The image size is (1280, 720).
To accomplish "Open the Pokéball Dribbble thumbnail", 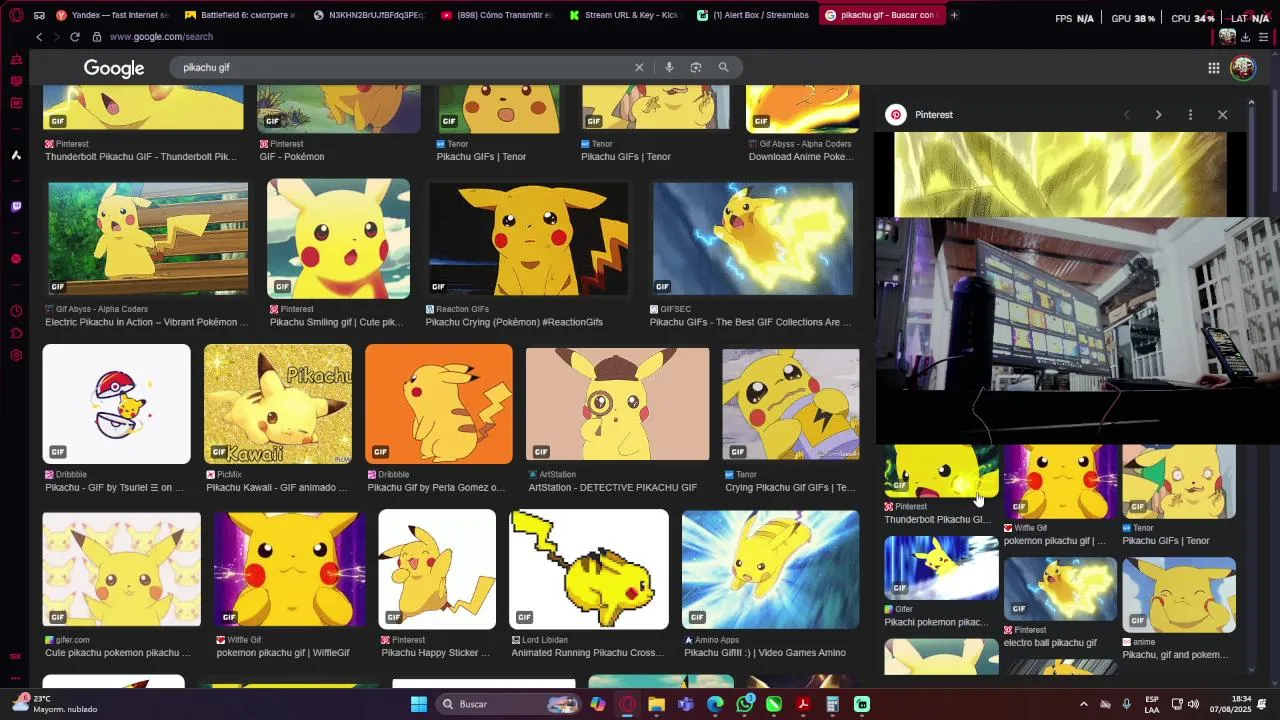I will pyautogui.click(x=116, y=403).
